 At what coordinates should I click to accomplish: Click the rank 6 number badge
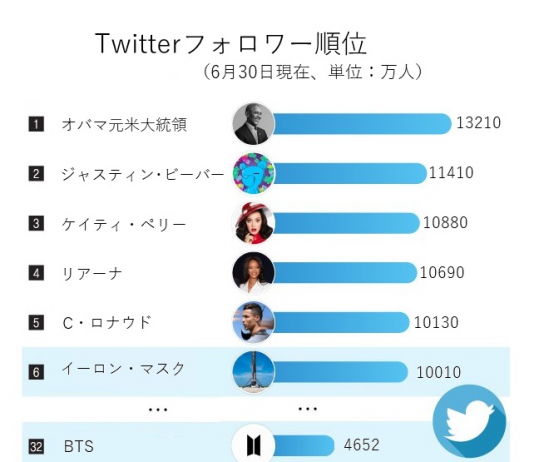point(36,372)
